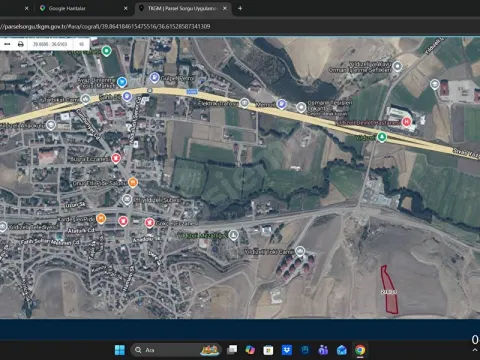Click the zoom level value 16 box
The width and height of the screenshot is (480, 360).
tap(81, 44)
